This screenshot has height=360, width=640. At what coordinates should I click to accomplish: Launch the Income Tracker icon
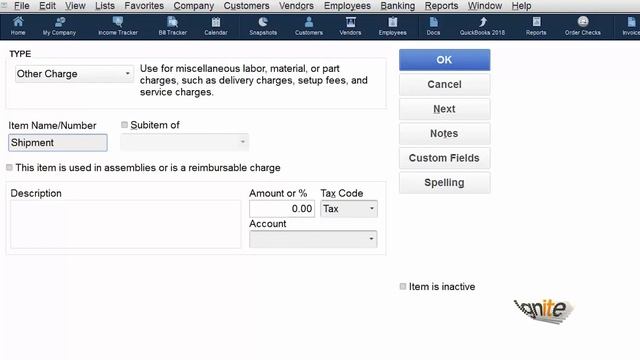(x=118, y=26)
